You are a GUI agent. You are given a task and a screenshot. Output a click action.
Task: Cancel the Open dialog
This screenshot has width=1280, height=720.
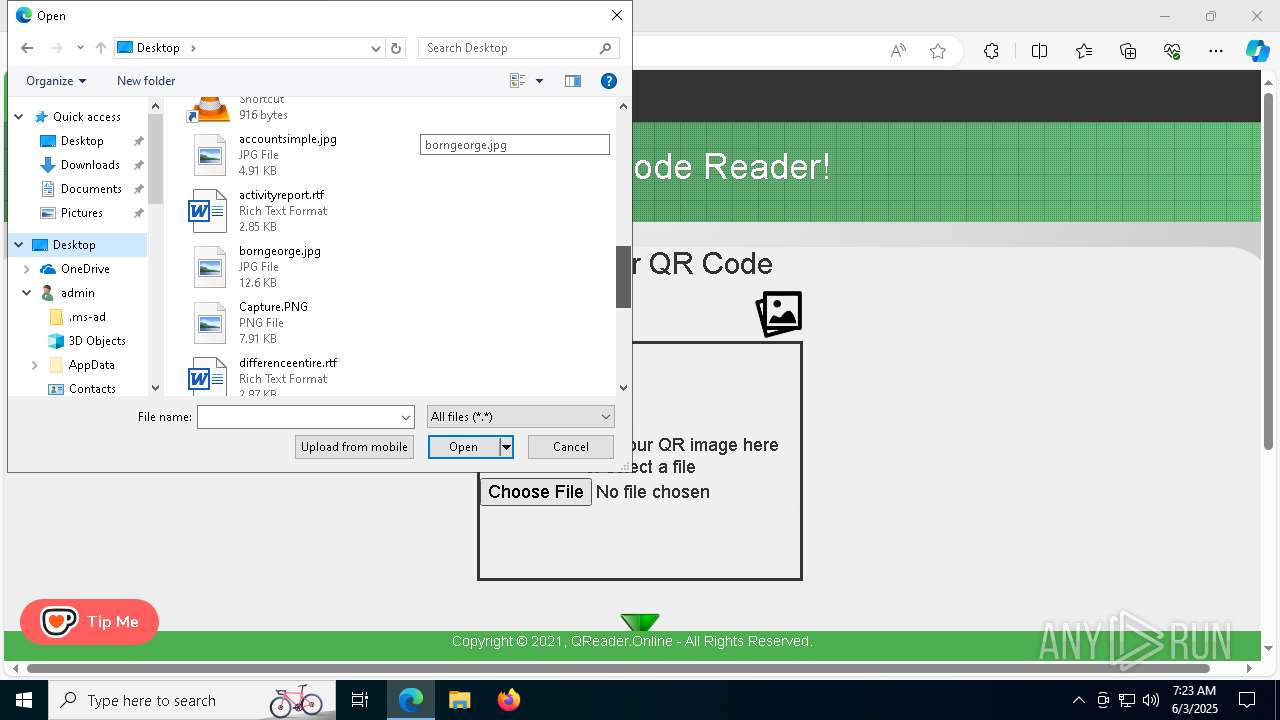571,447
